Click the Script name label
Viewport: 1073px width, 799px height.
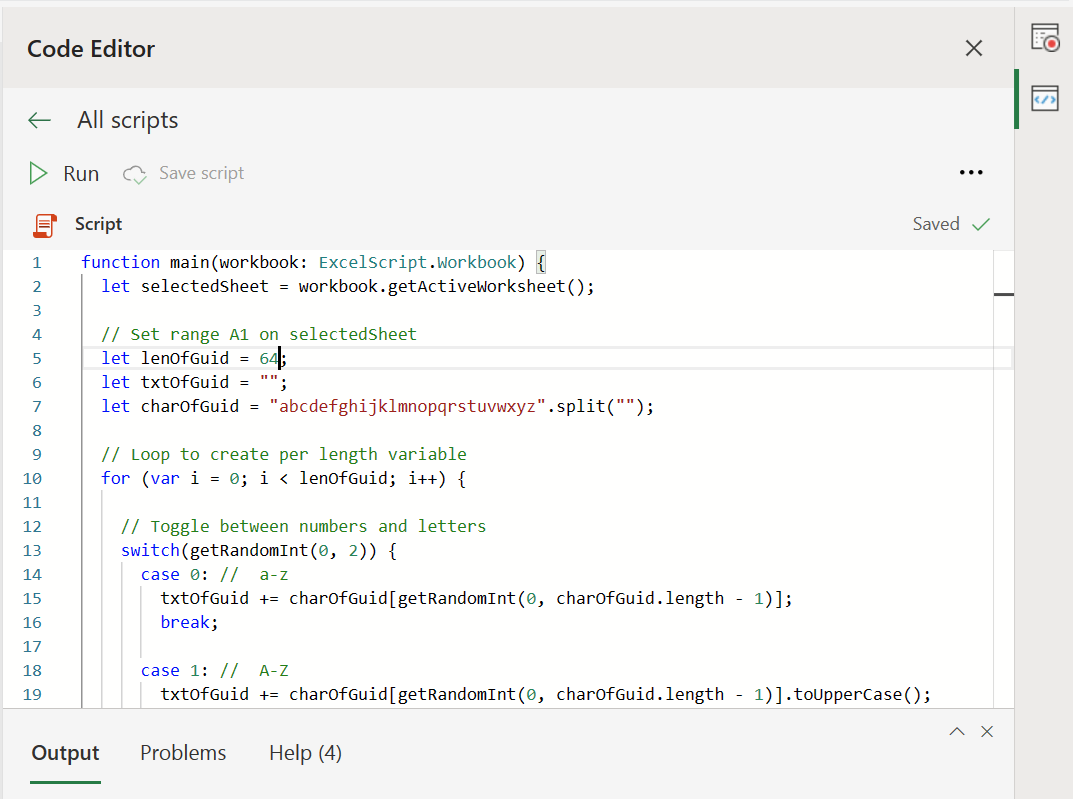point(99,225)
